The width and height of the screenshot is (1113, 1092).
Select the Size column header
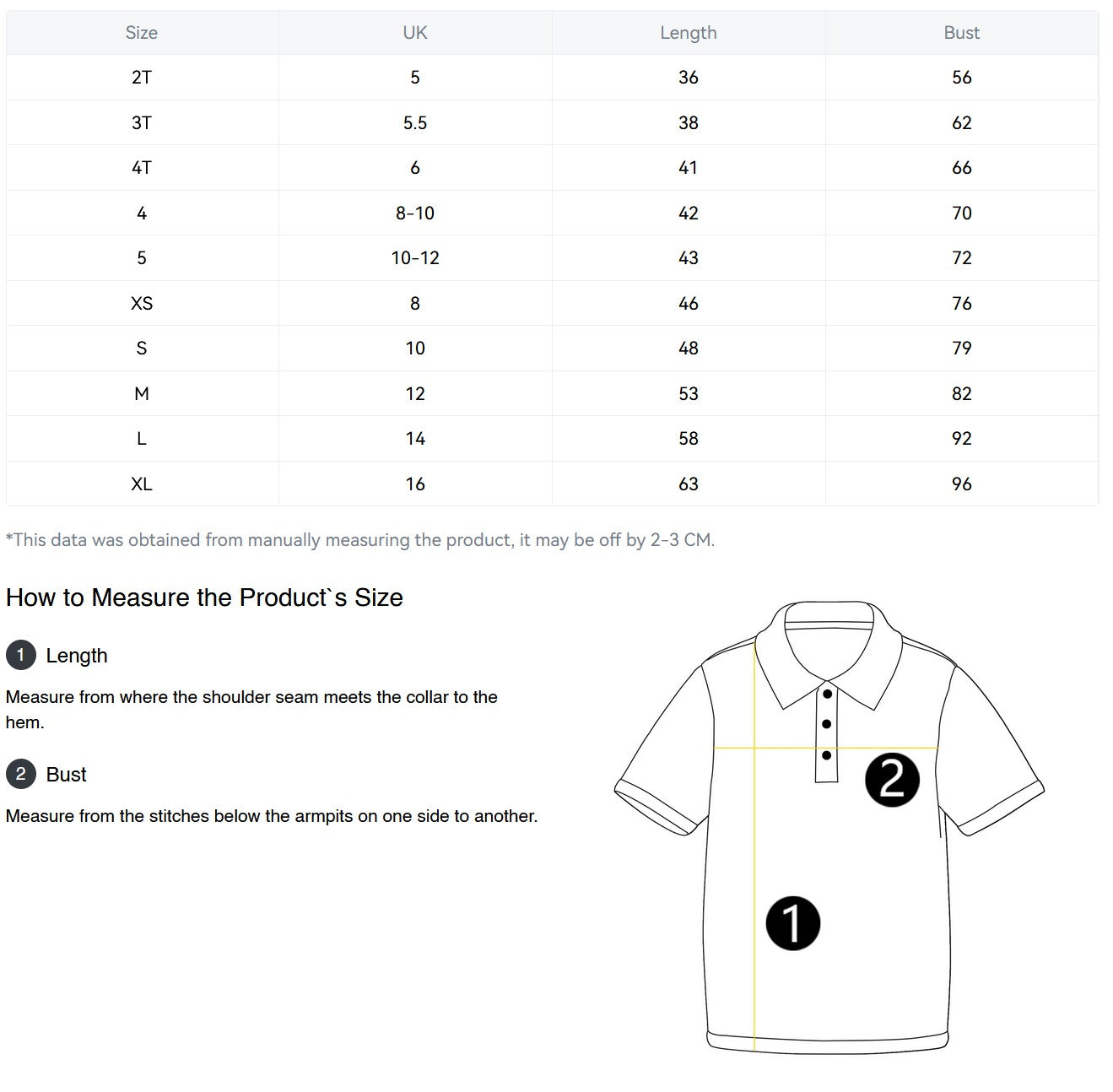(142, 33)
